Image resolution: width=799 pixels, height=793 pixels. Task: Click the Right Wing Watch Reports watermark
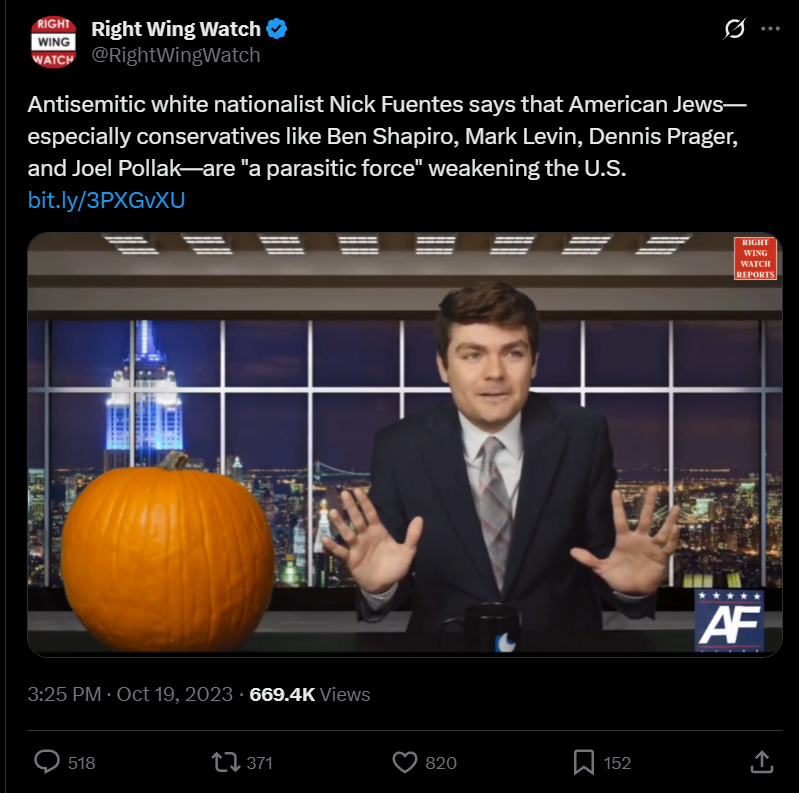(755, 258)
